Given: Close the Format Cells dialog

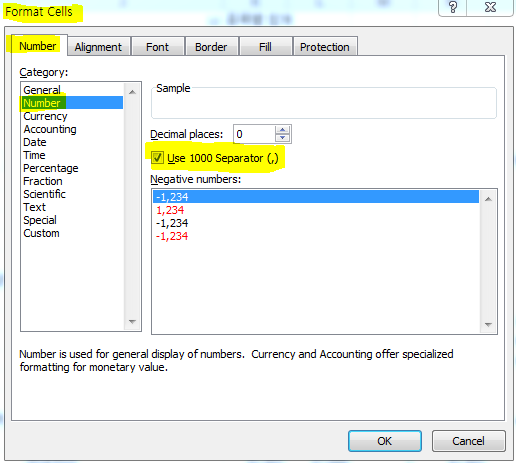Looking at the screenshot, I should click(x=490, y=7).
